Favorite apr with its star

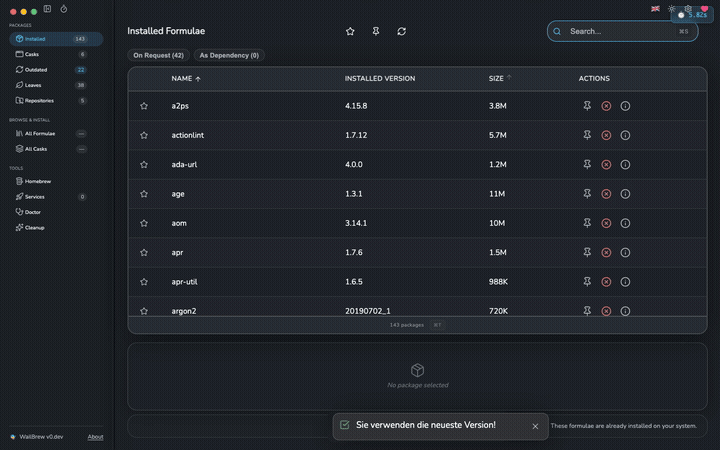(x=144, y=253)
